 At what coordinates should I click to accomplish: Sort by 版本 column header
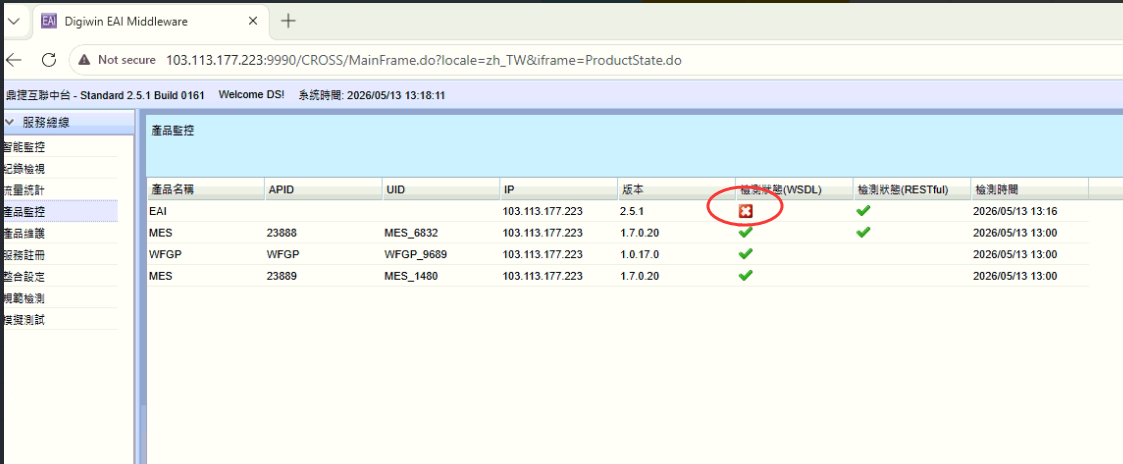pos(675,189)
